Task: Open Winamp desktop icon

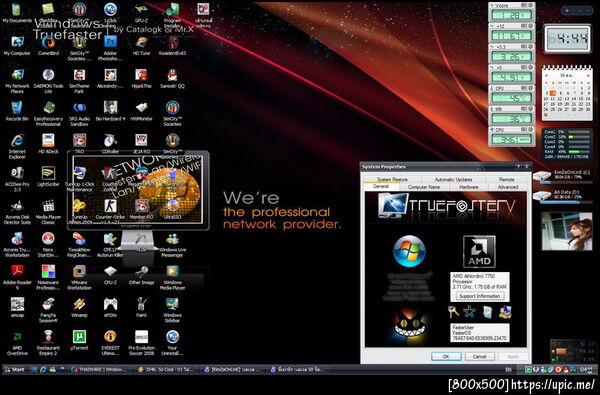Action: point(79,308)
